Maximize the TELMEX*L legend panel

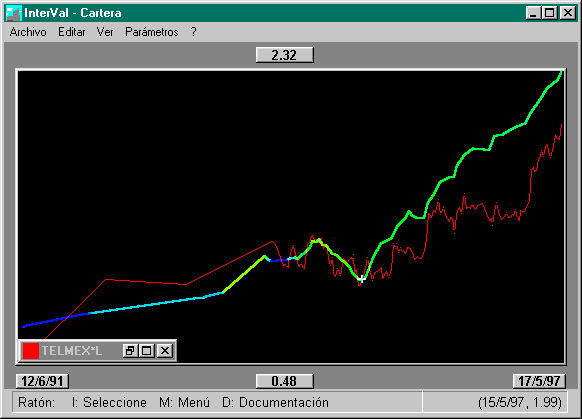pyautogui.click(x=147, y=351)
